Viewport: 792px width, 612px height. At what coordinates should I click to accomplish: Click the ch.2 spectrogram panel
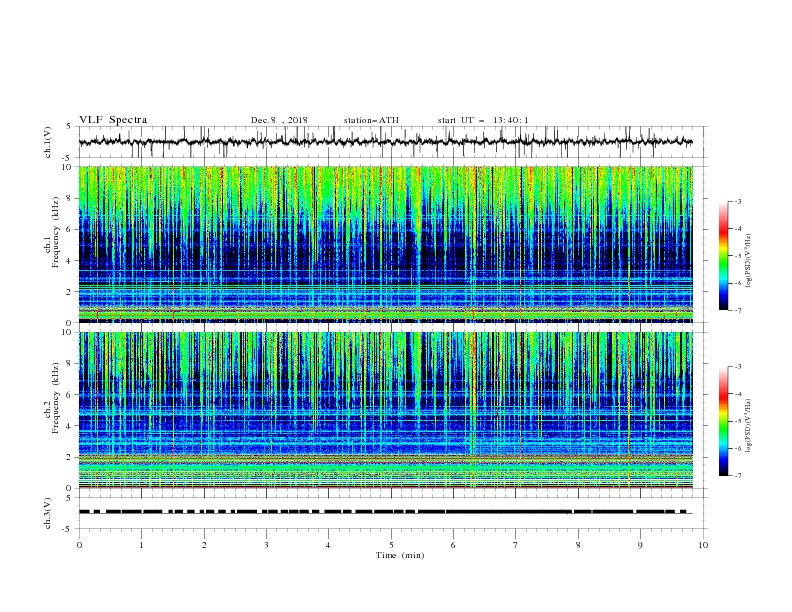pyautogui.click(x=386, y=410)
